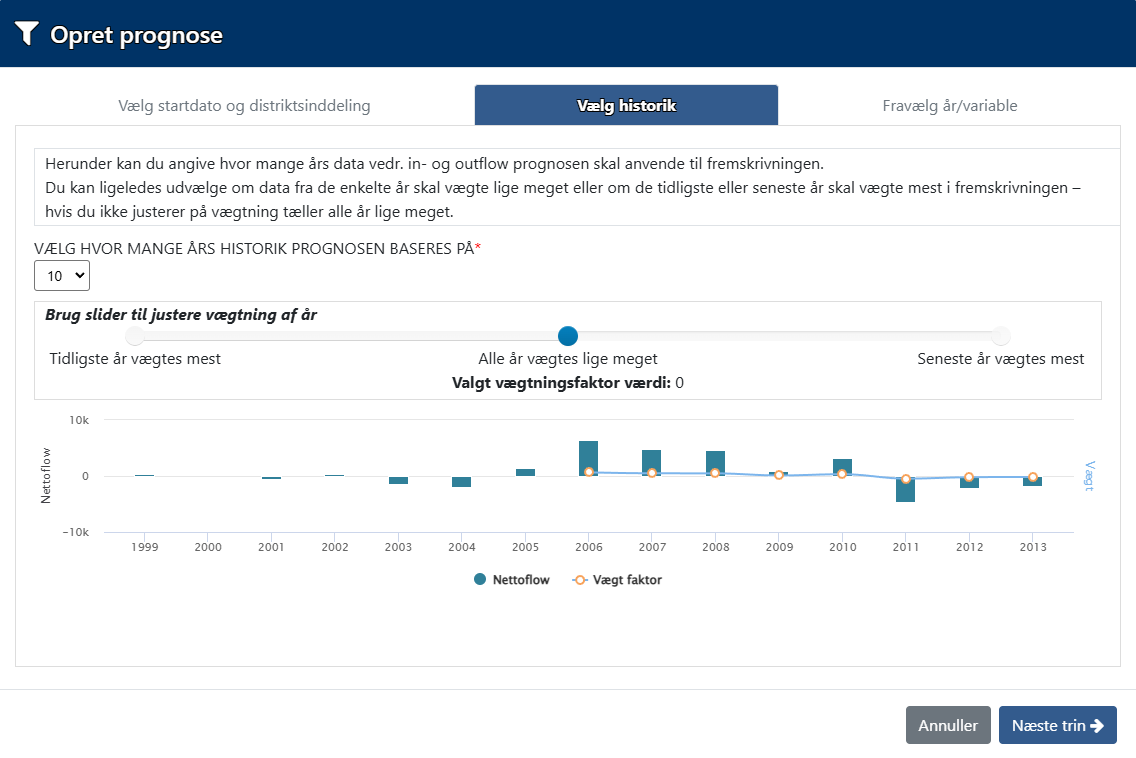Click the 2006 Nettoflow bar
The image size is (1136, 758).
588,458
